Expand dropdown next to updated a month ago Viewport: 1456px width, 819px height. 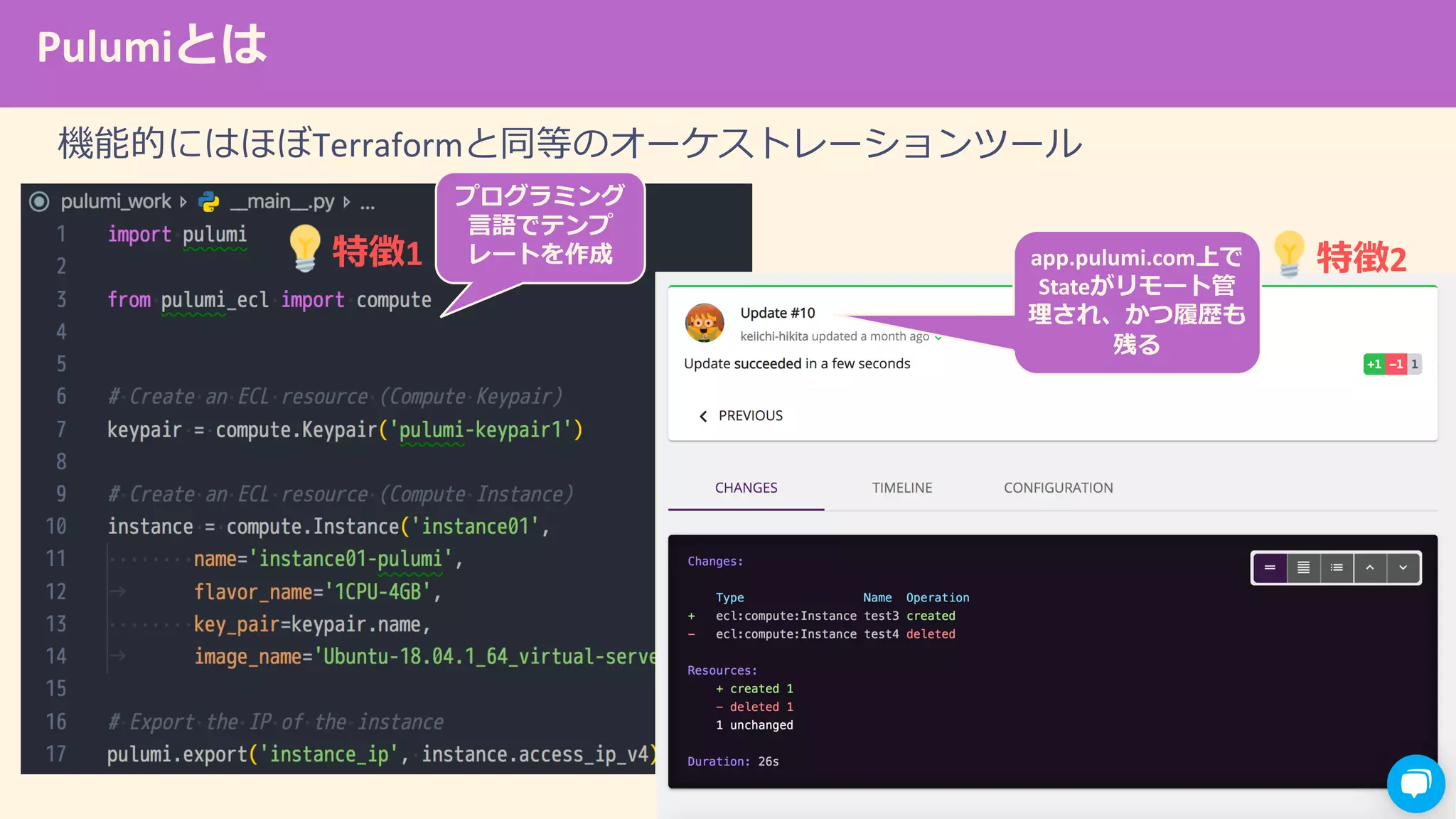pos(938,338)
